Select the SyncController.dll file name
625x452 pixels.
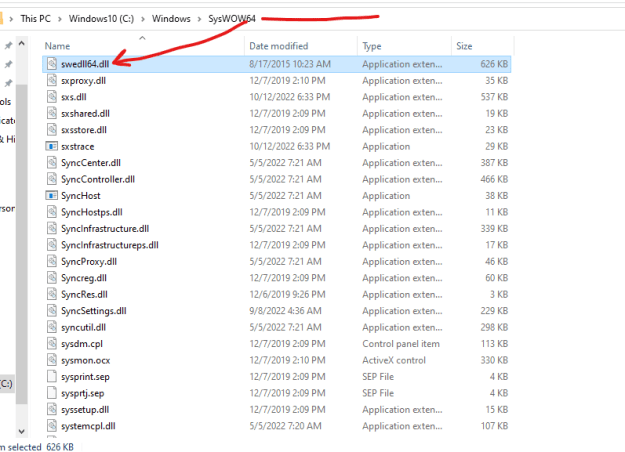point(98,179)
